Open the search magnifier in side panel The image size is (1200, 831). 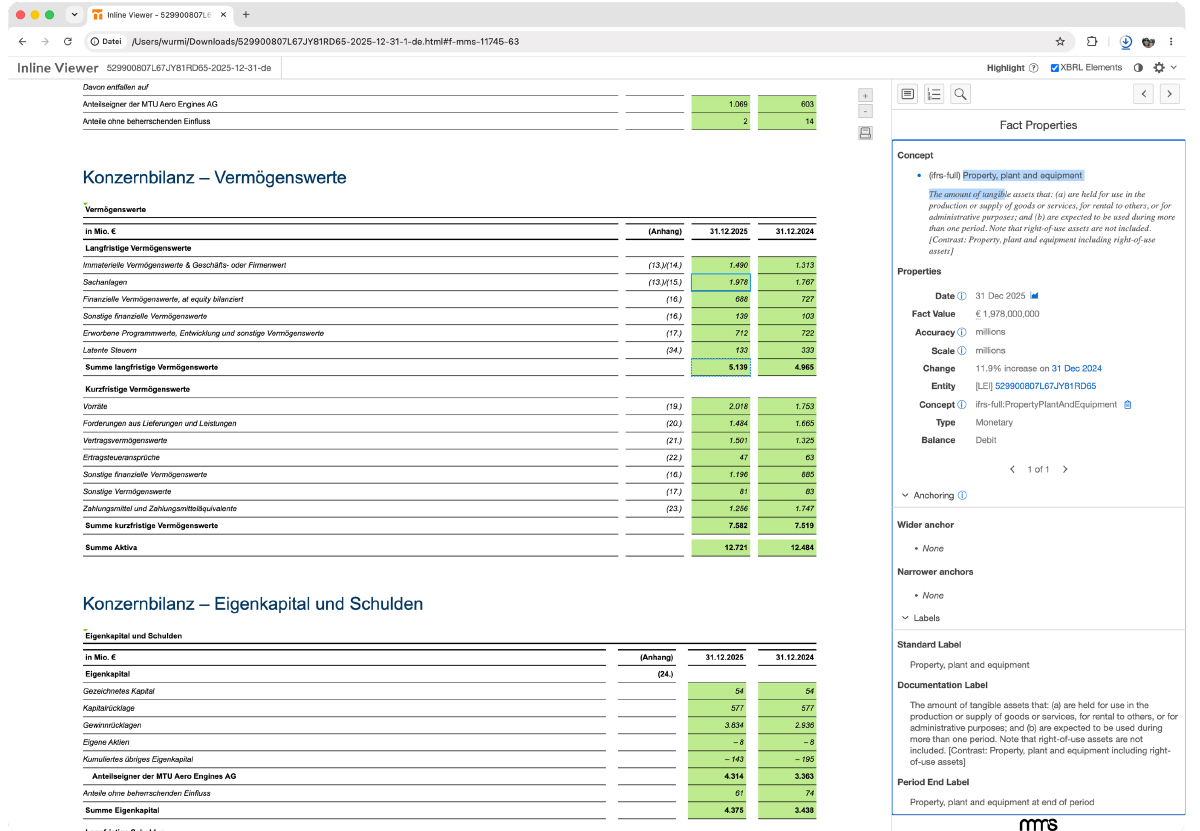(x=960, y=94)
